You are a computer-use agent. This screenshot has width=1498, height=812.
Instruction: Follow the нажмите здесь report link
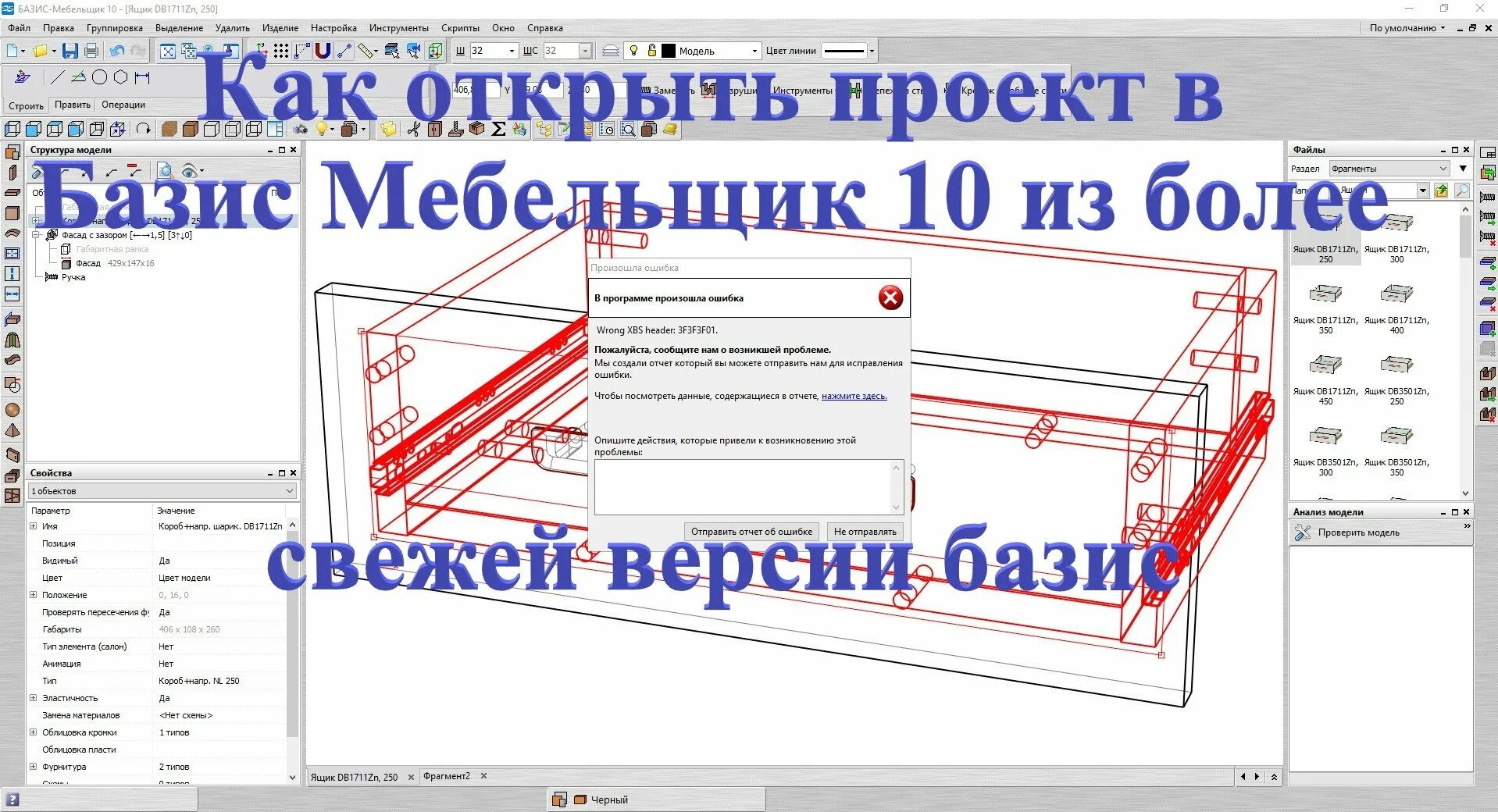854,396
